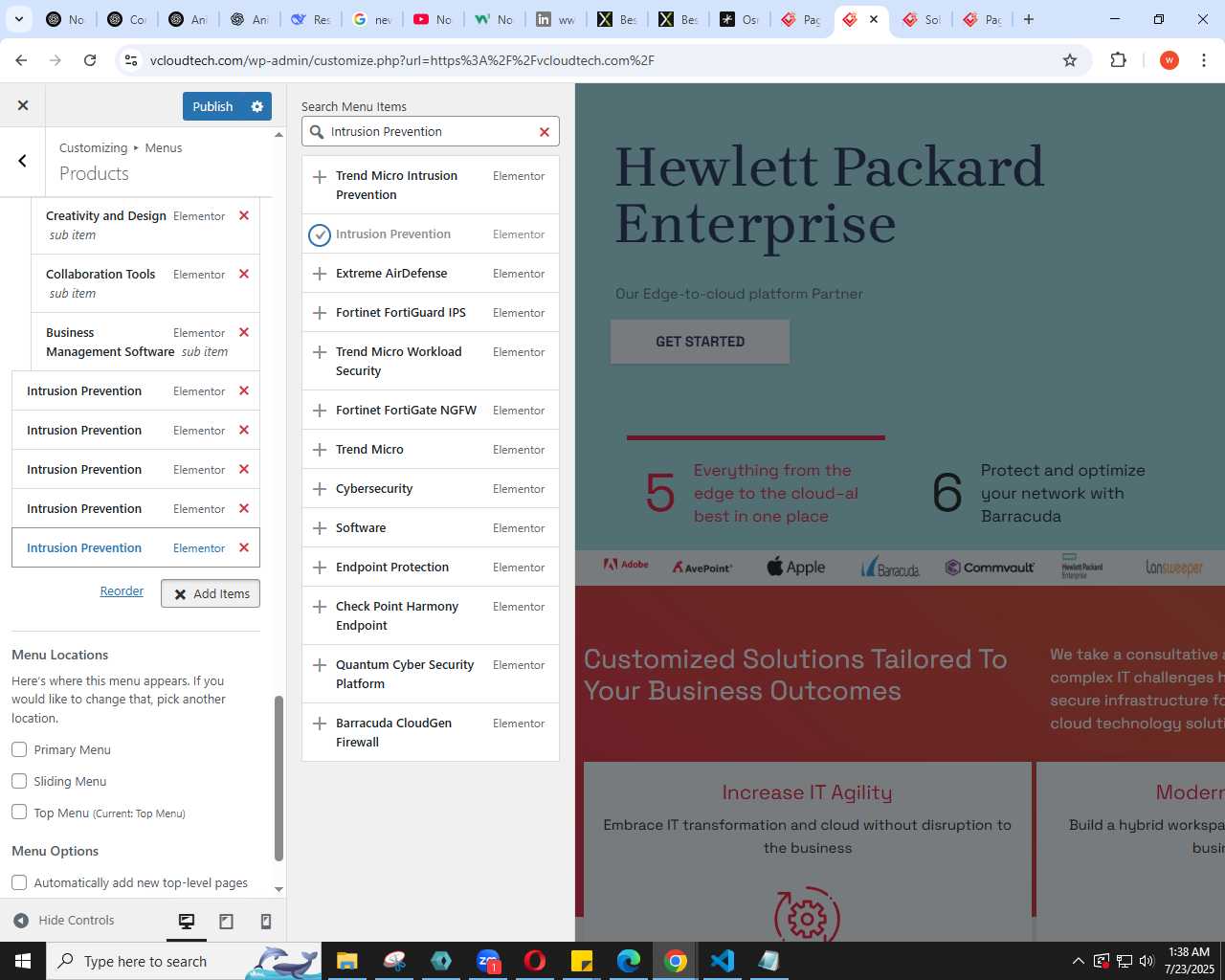Viewport: 1225px width, 980px height.
Task: Enable Sliding Menu location checkbox
Action: pyautogui.click(x=19, y=781)
